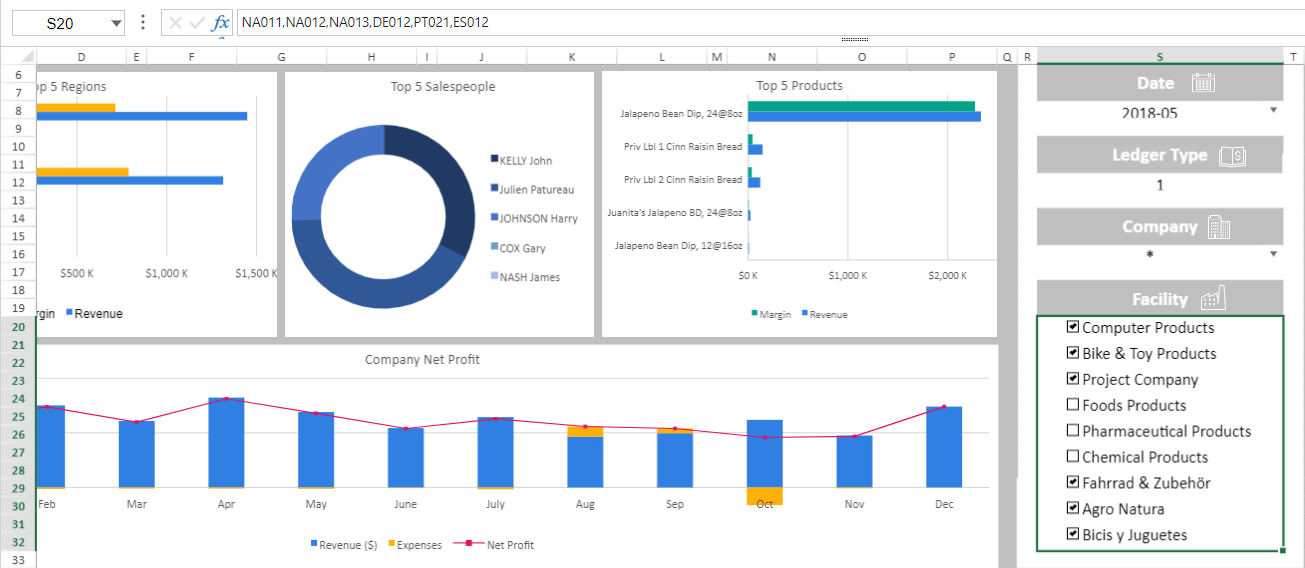This screenshot has width=1305, height=568.
Task: Click inside the formula bar text
Action: pyautogui.click(x=366, y=22)
